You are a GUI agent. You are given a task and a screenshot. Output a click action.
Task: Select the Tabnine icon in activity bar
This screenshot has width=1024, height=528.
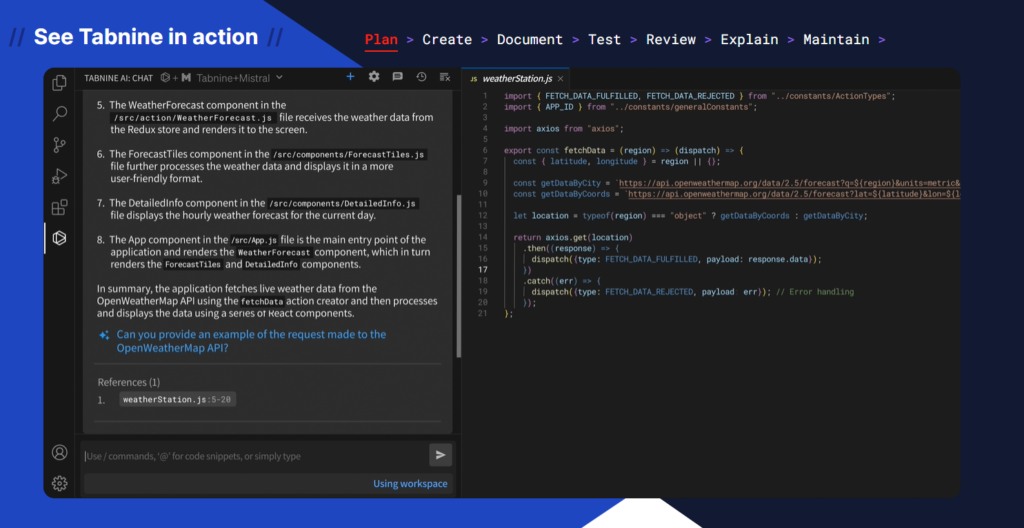point(59,238)
